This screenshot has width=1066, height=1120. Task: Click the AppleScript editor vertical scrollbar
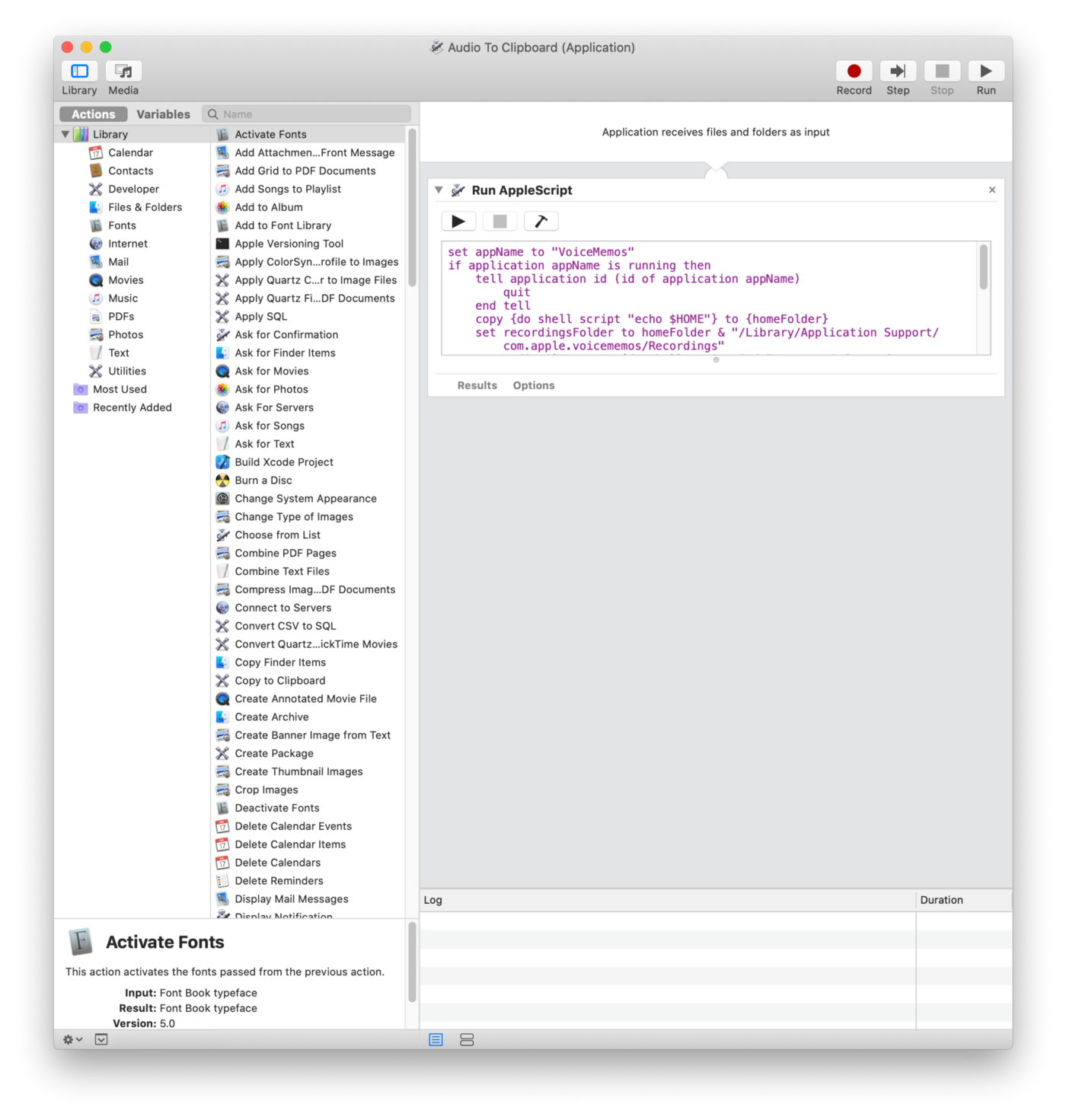(983, 266)
